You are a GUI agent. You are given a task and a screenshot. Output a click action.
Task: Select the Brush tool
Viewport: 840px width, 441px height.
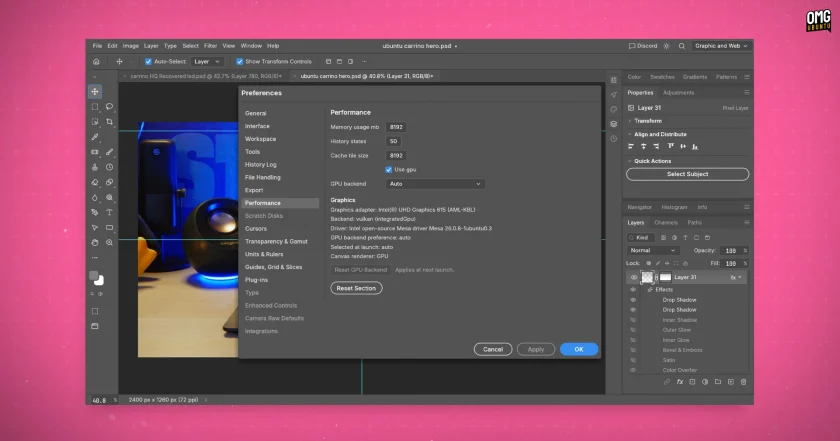pyautogui.click(x=109, y=152)
